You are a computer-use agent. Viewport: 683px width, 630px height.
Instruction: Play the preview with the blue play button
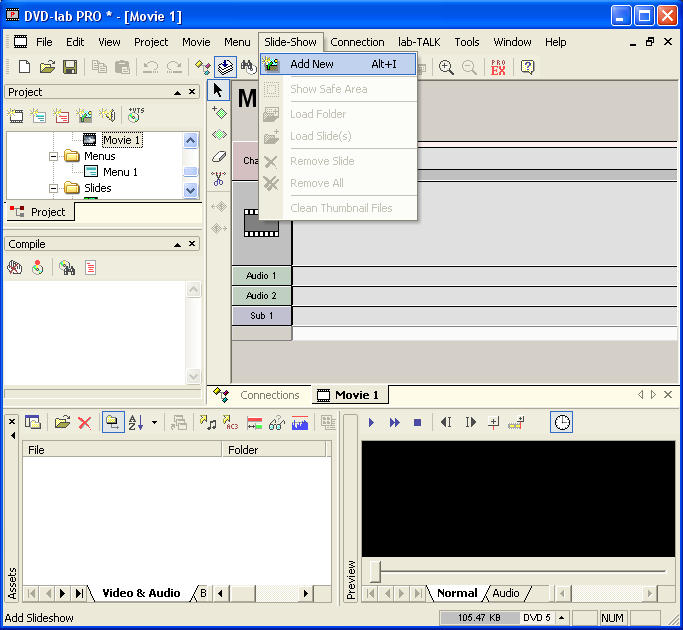[371, 422]
